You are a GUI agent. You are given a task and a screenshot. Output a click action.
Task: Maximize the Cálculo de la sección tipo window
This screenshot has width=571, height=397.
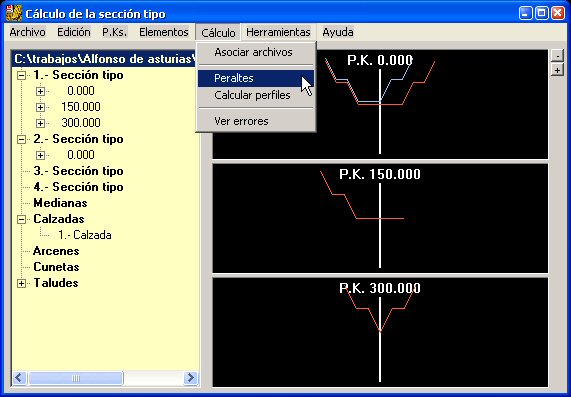tap(542, 13)
